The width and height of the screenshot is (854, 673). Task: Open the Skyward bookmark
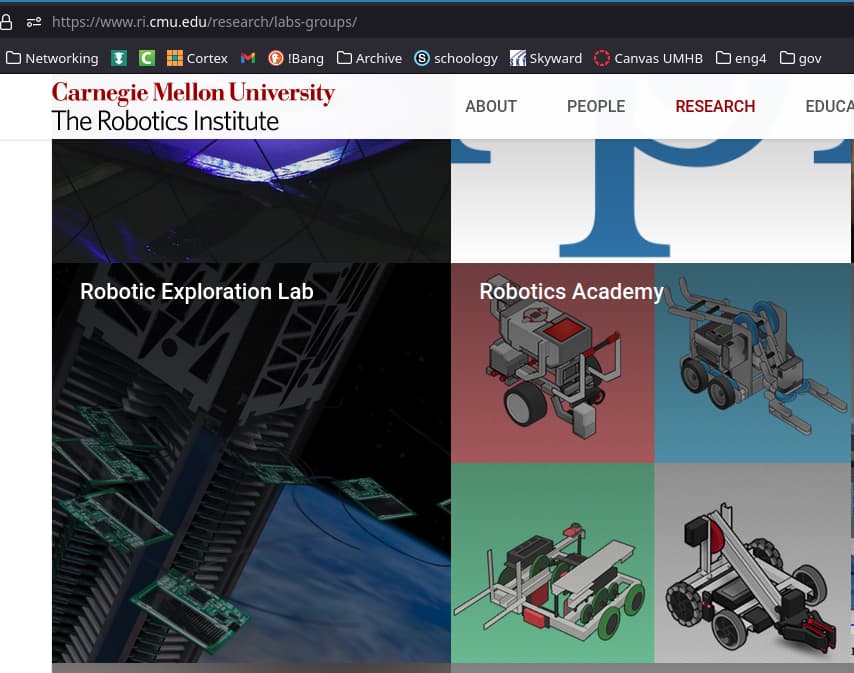click(x=546, y=58)
